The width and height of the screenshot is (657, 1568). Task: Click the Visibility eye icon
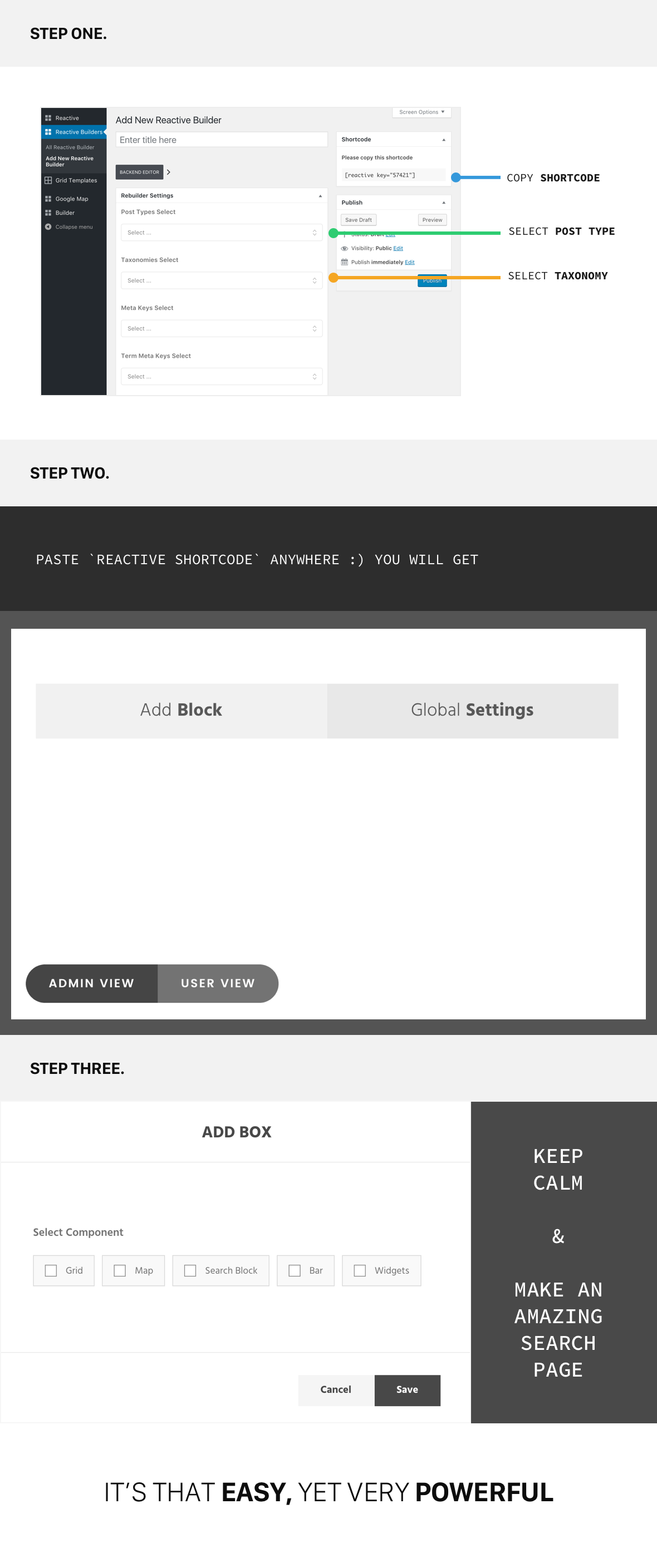[345, 248]
